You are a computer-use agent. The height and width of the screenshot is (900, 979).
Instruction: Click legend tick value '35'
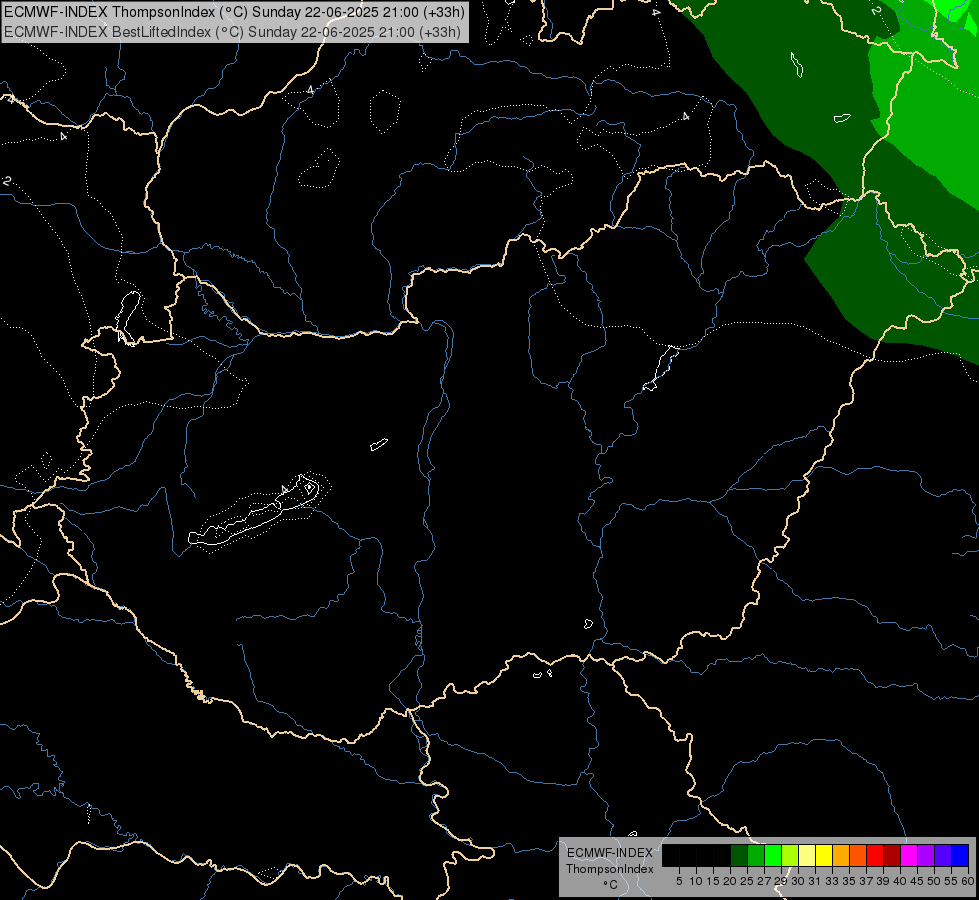click(x=849, y=881)
